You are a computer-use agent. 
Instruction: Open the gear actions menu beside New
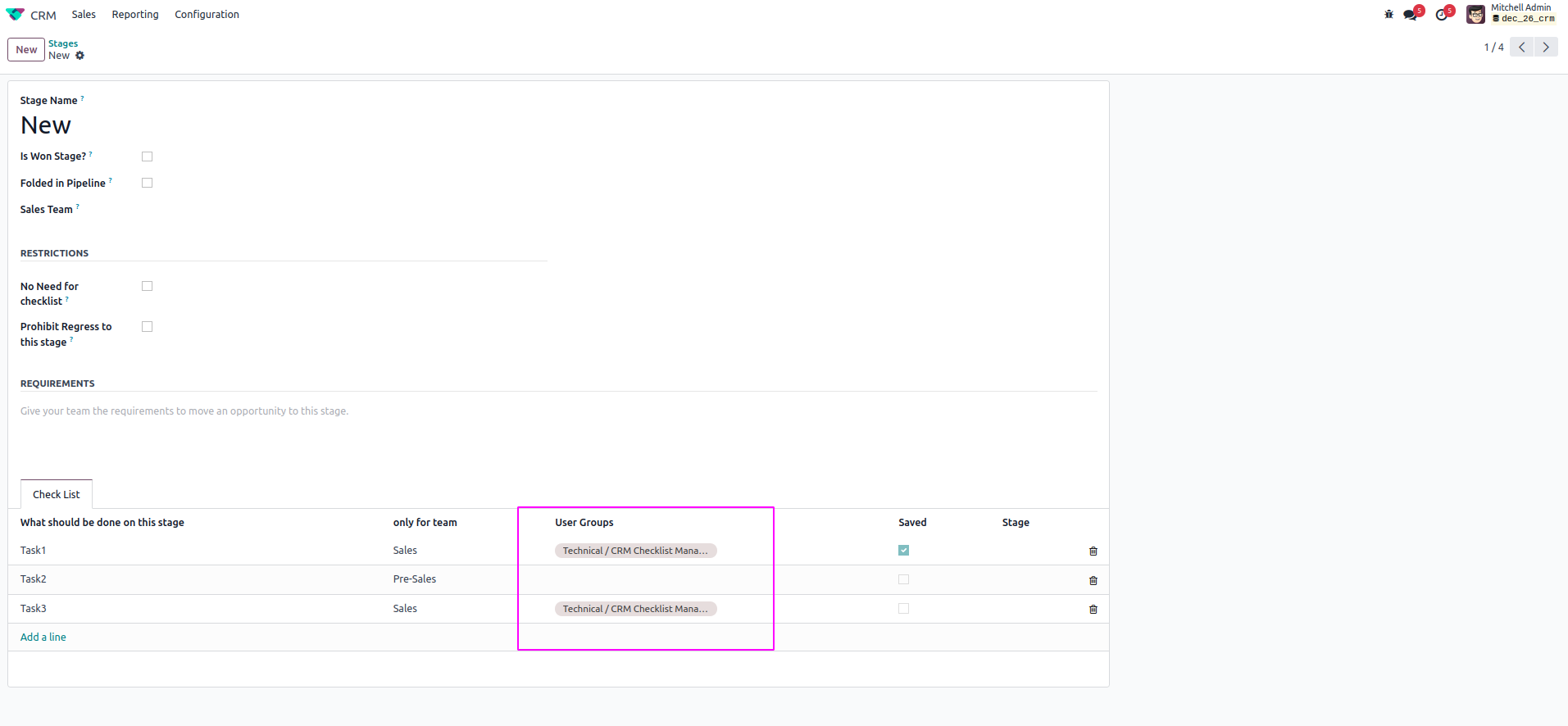(80, 56)
